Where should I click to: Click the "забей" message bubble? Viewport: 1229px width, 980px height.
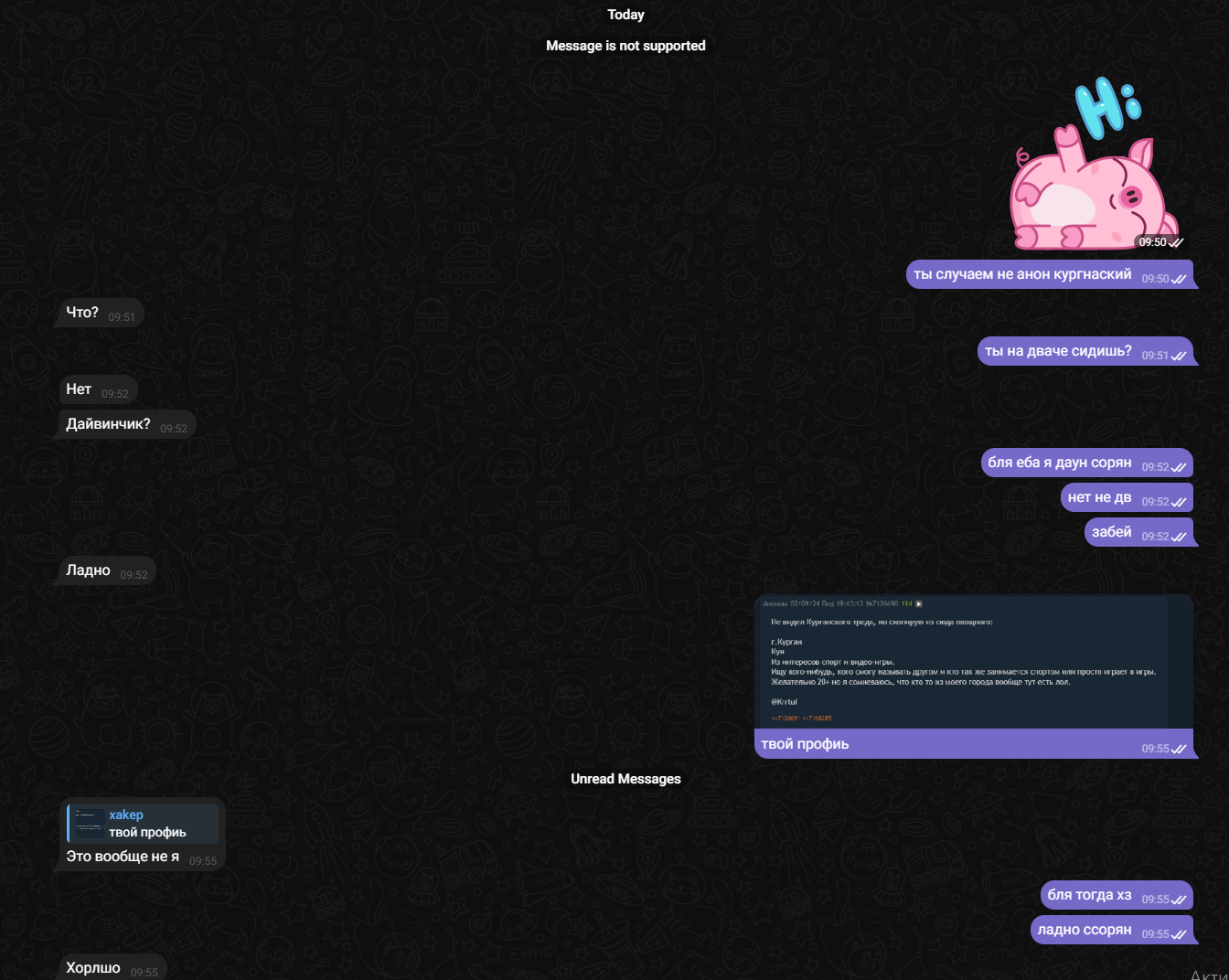coord(1139,532)
